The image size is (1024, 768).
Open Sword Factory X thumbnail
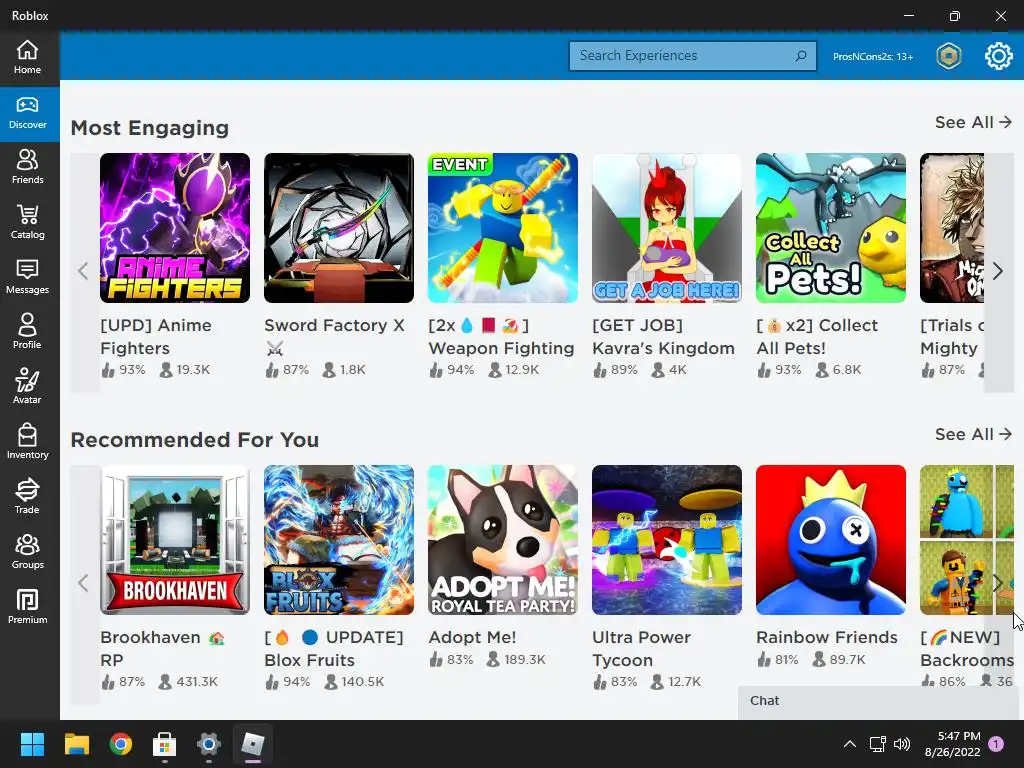[339, 228]
